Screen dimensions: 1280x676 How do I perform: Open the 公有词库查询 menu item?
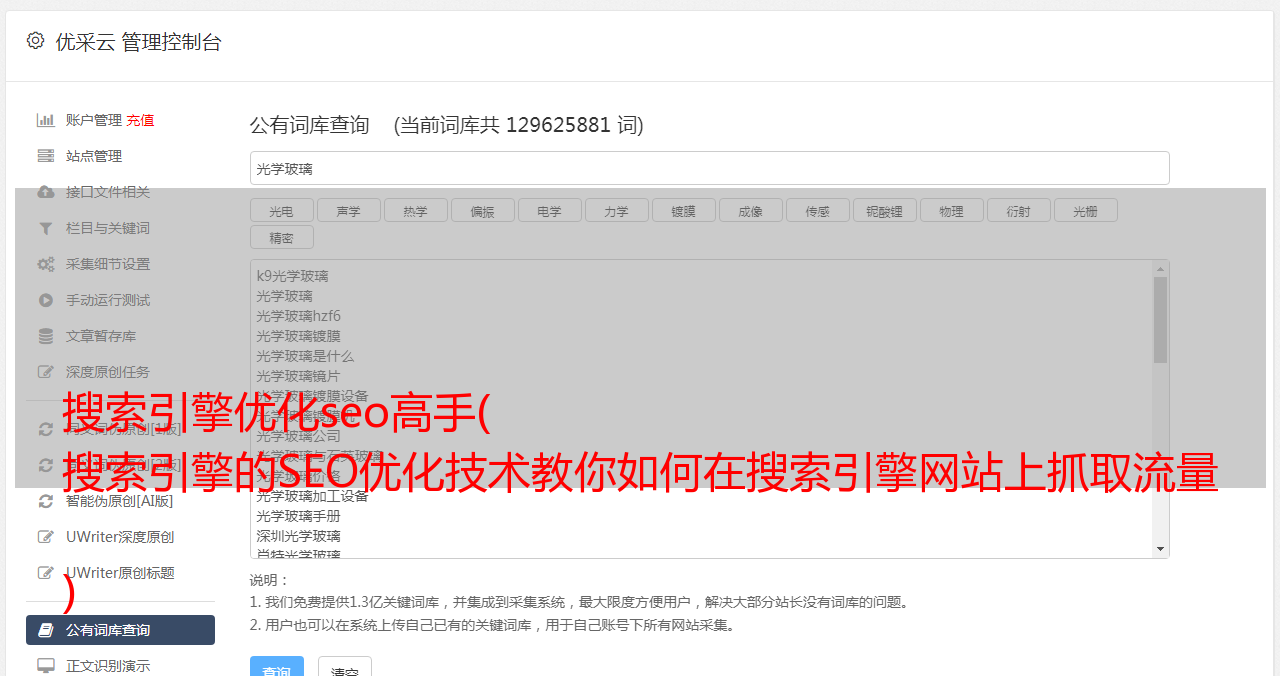[x=120, y=630]
